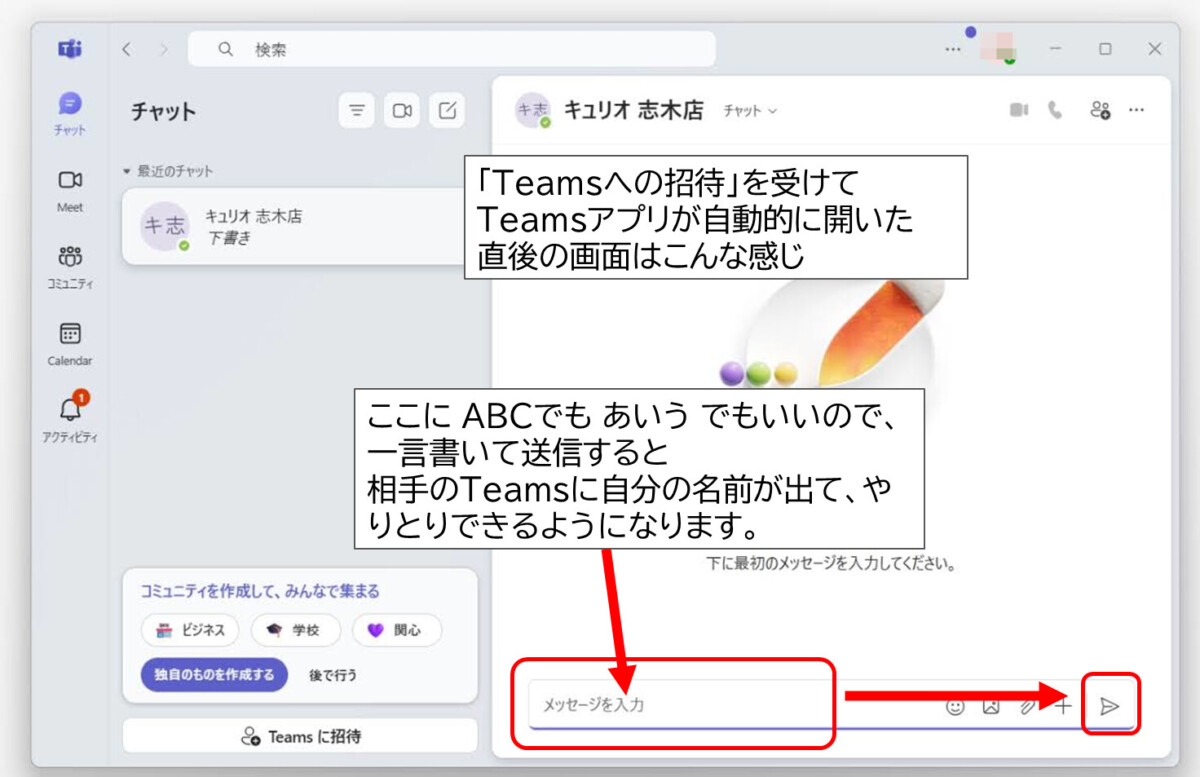Go forward with the forward arrow
The height and width of the screenshot is (777, 1200).
click(163, 49)
